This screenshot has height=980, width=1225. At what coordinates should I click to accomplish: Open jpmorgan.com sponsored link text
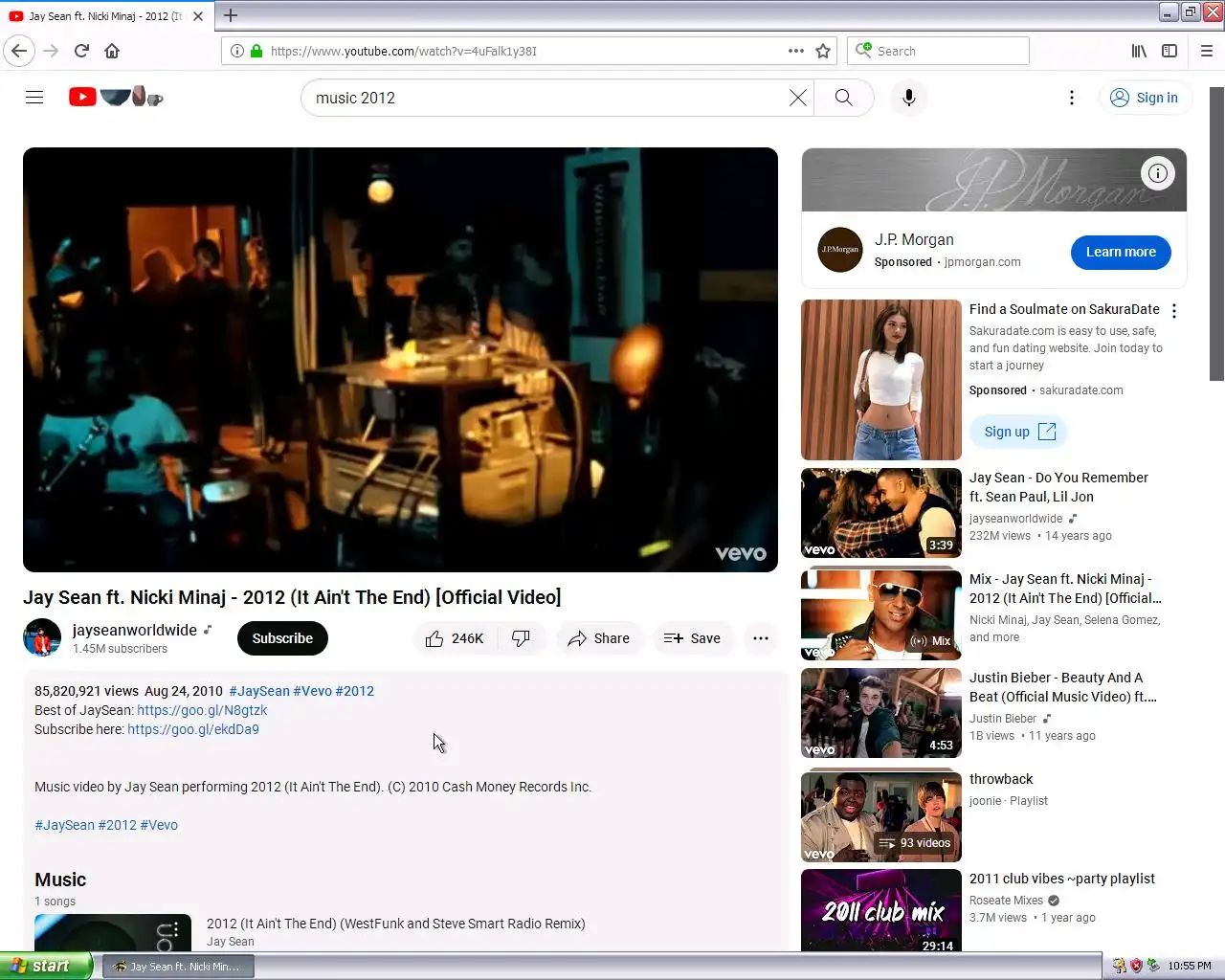[983, 262]
